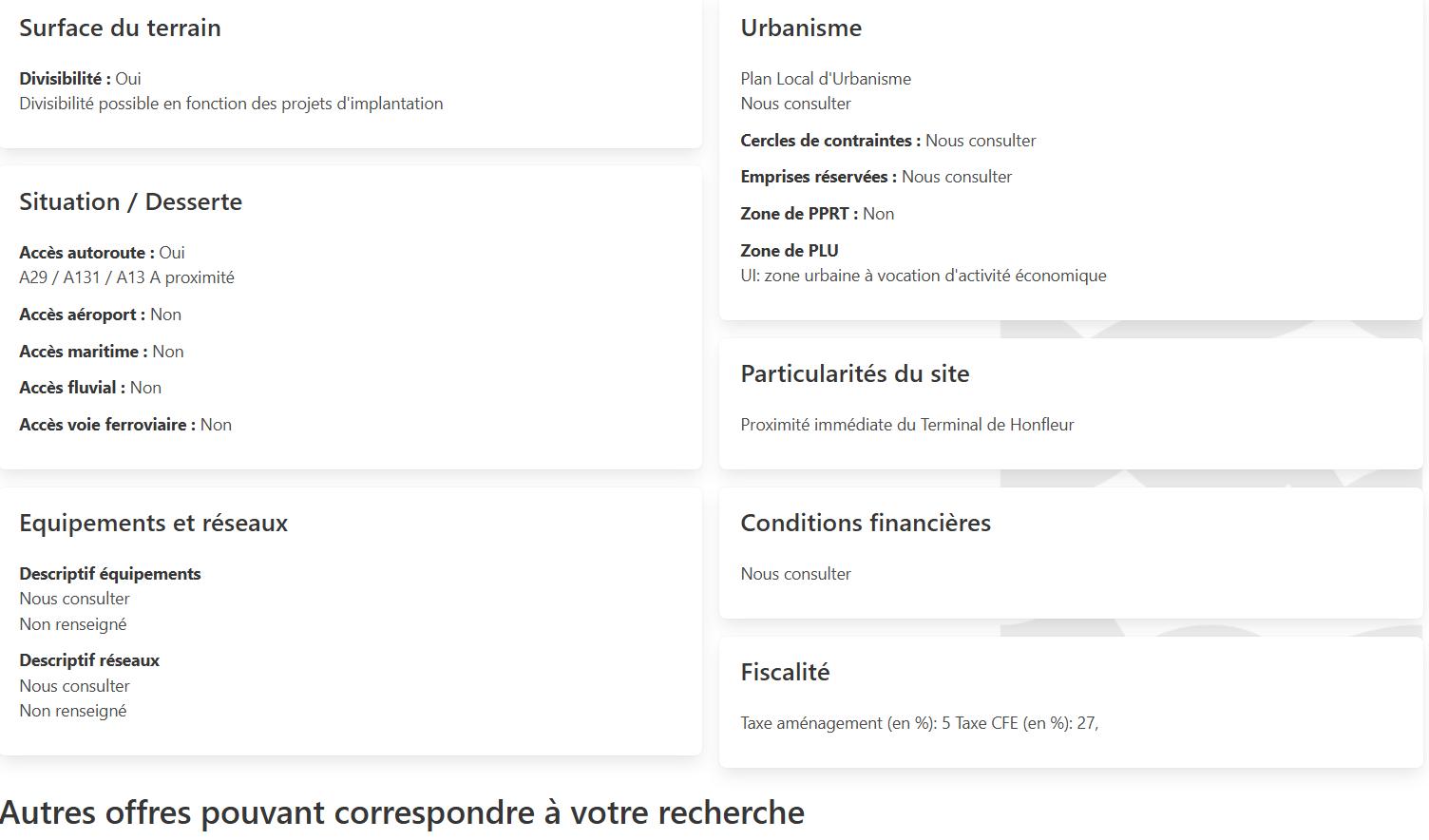Click the Autres offres pouvant correspondre heading

tap(402, 812)
